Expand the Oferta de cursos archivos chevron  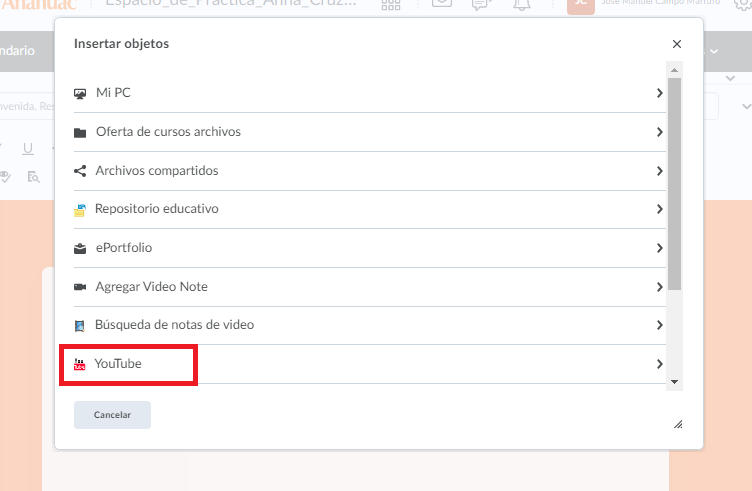coord(659,132)
